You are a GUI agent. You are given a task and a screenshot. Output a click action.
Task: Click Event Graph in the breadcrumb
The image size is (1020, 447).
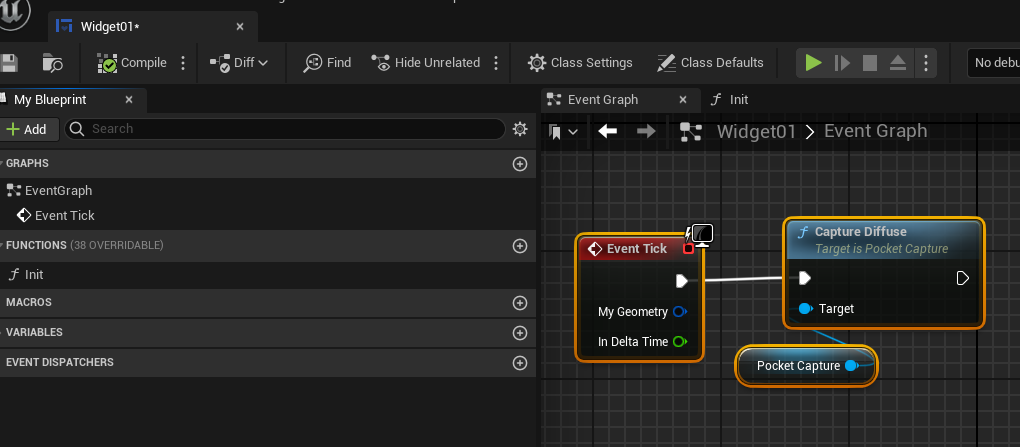(x=876, y=131)
